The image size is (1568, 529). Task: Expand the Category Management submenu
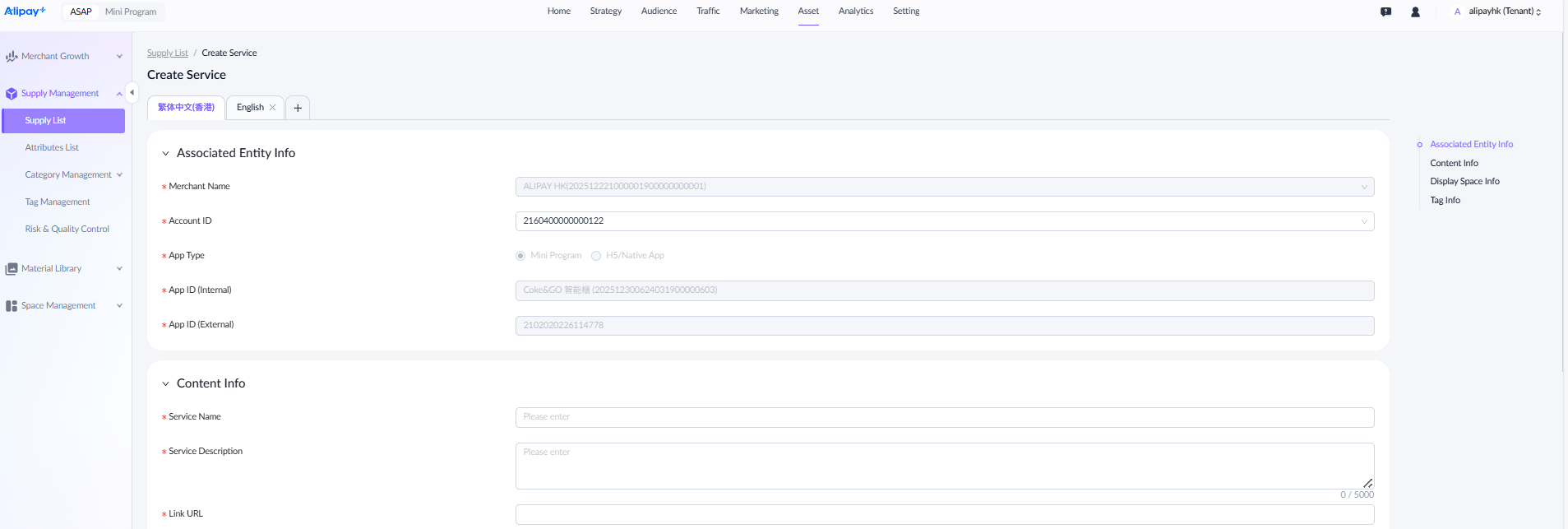pyautogui.click(x=119, y=175)
